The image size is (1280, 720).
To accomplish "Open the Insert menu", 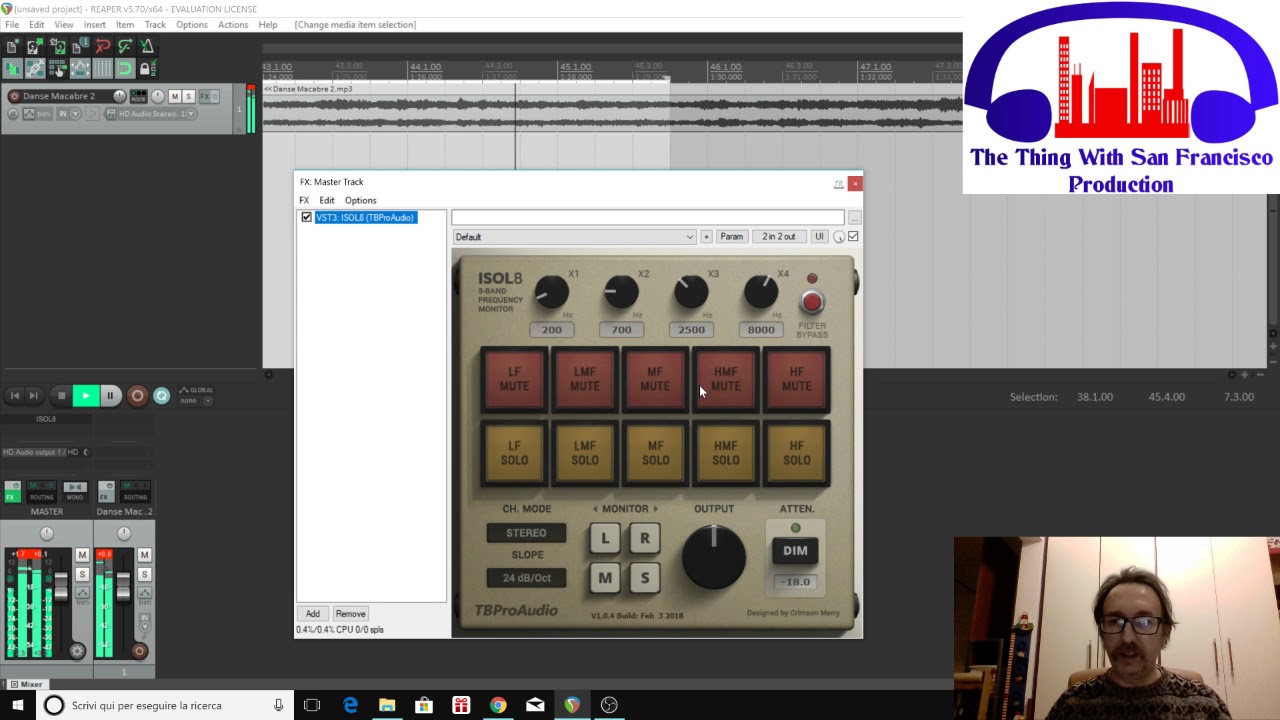I will point(95,24).
